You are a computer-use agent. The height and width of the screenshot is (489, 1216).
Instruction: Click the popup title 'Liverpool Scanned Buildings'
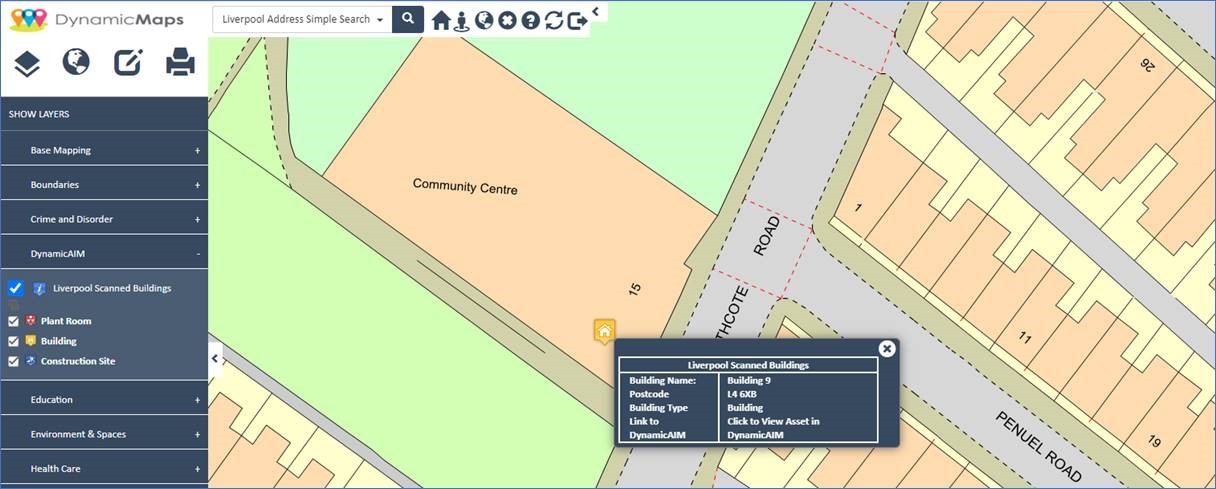tap(749, 365)
